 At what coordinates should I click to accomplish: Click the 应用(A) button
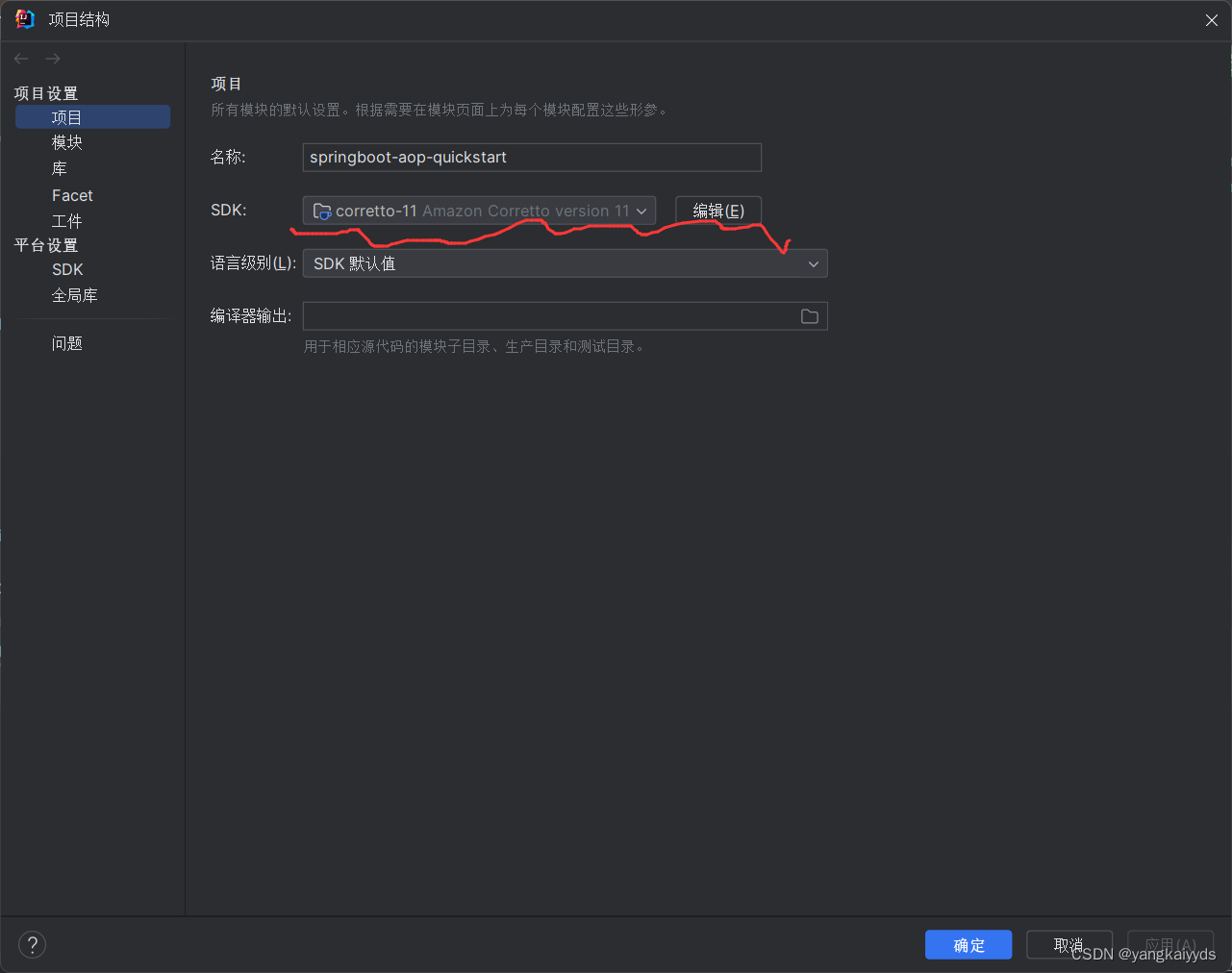click(x=1170, y=945)
